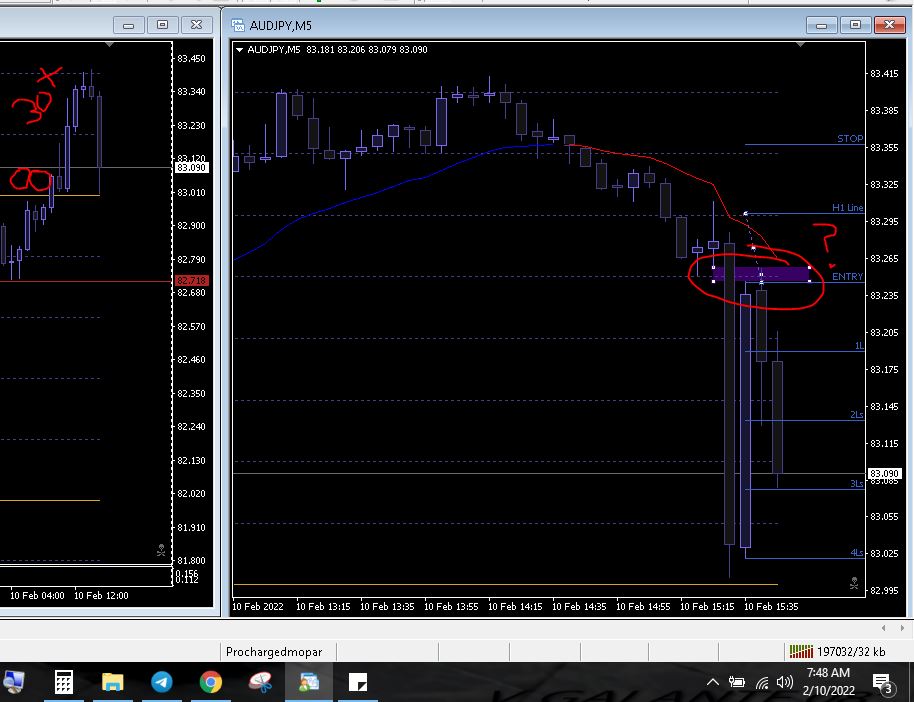
Task: Click the 197032/32 kb traffic status
Action: (851, 652)
